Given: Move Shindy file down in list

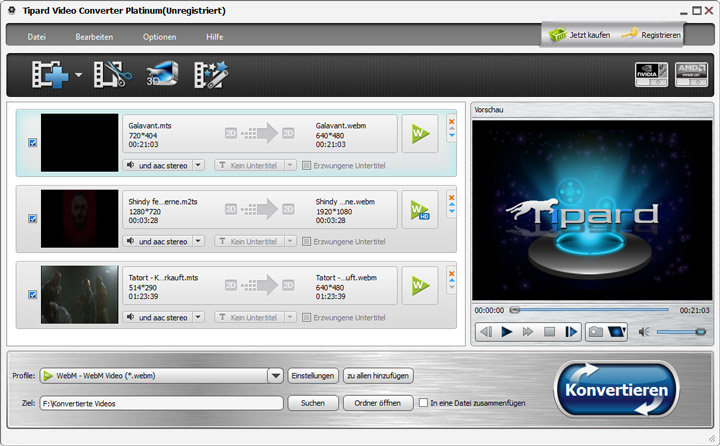Looking at the screenshot, I should click(x=451, y=211).
